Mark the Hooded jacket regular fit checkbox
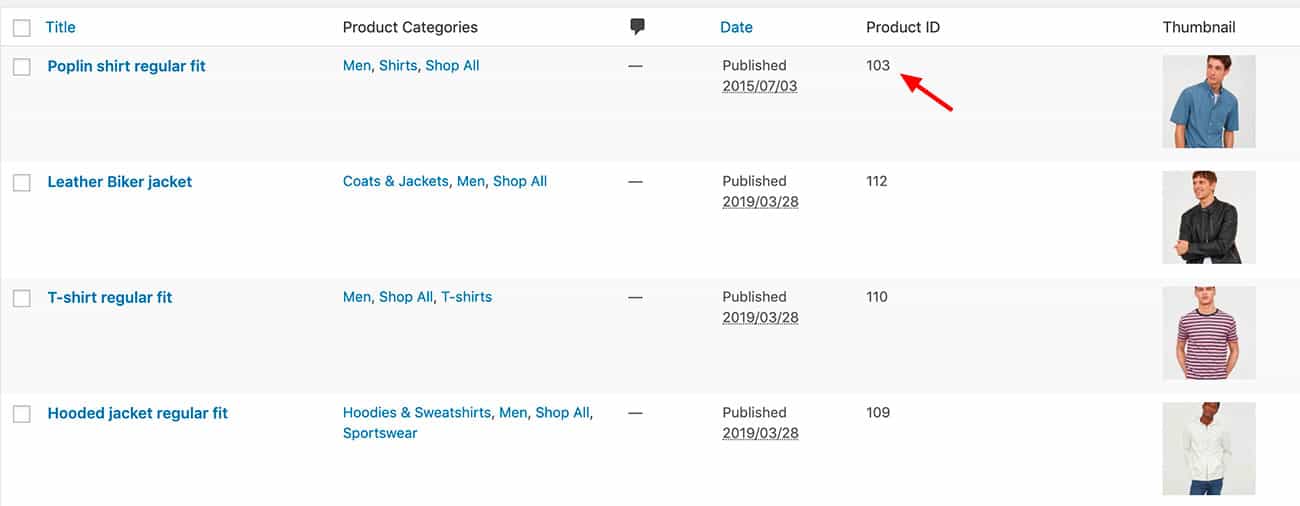Screen dimensions: 1300x506 (x=22, y=414)
